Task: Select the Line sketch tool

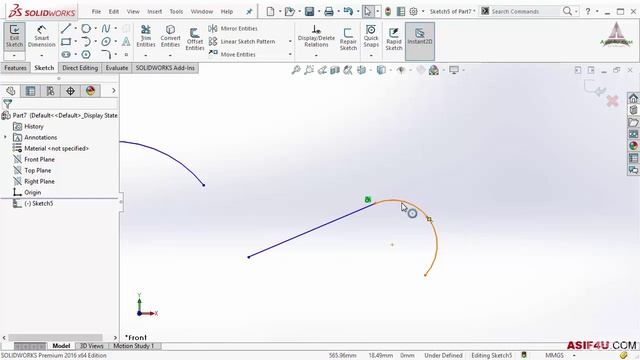Action: [x=66, y=28]
